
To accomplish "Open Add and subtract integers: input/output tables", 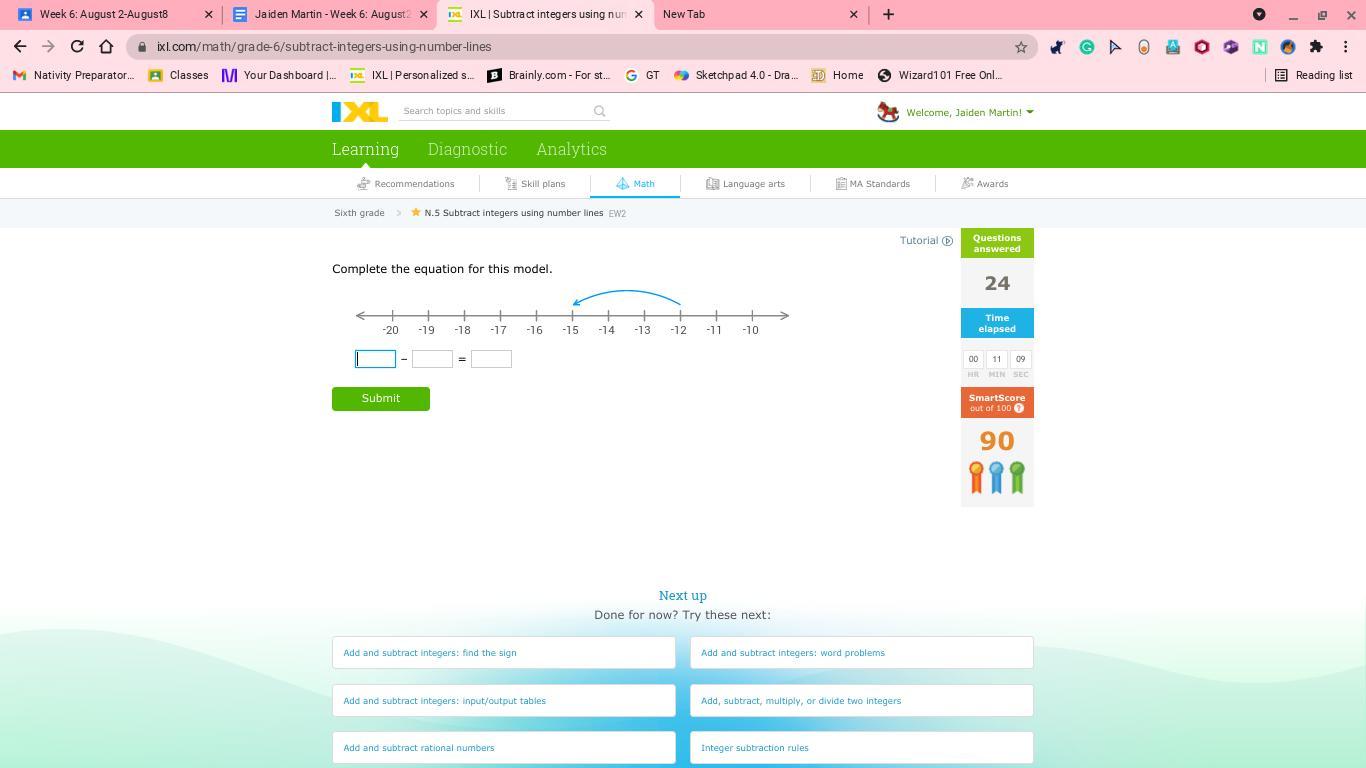I will 504,701.
